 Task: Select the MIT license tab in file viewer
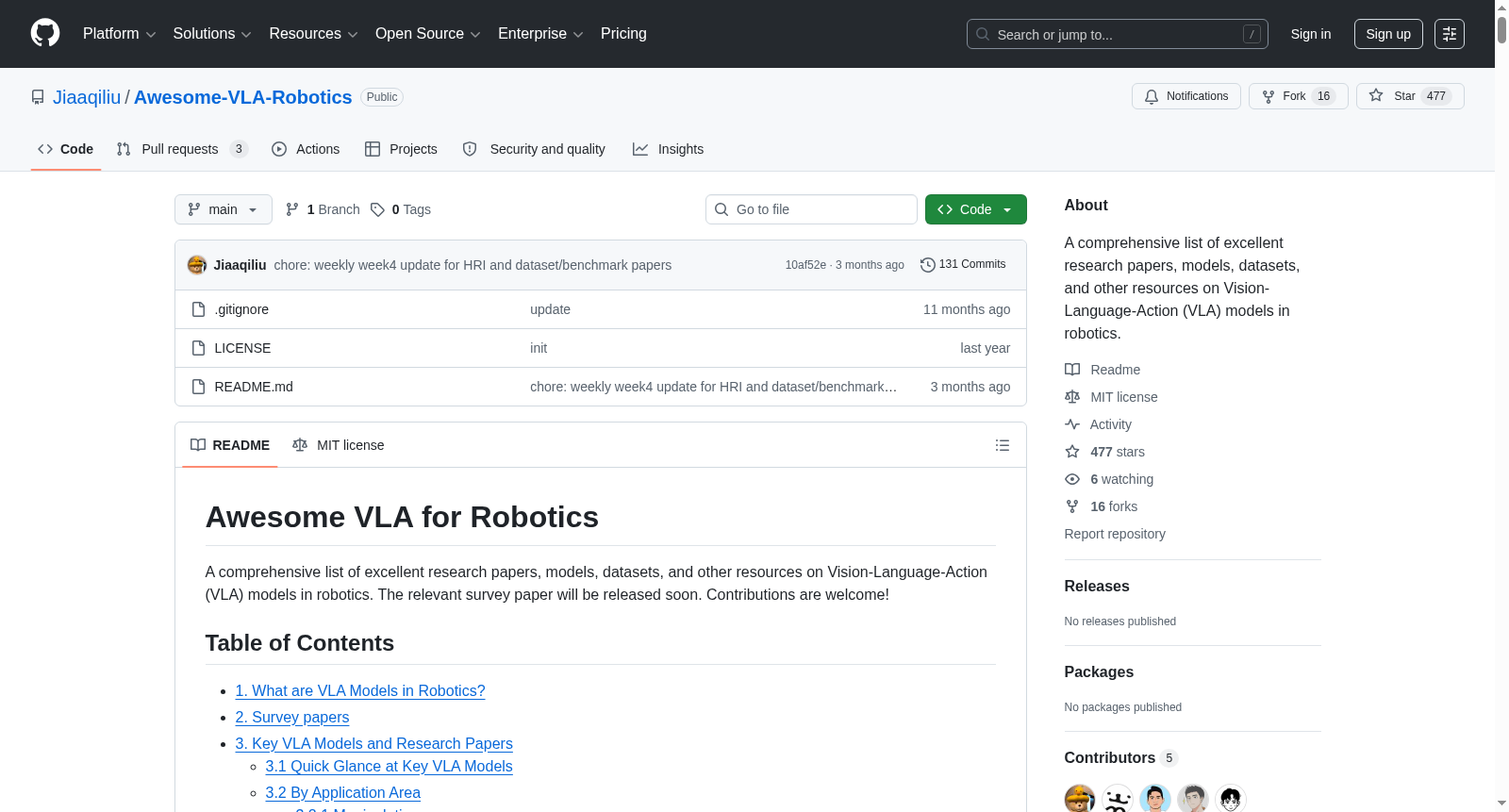[x=339, y=445]
